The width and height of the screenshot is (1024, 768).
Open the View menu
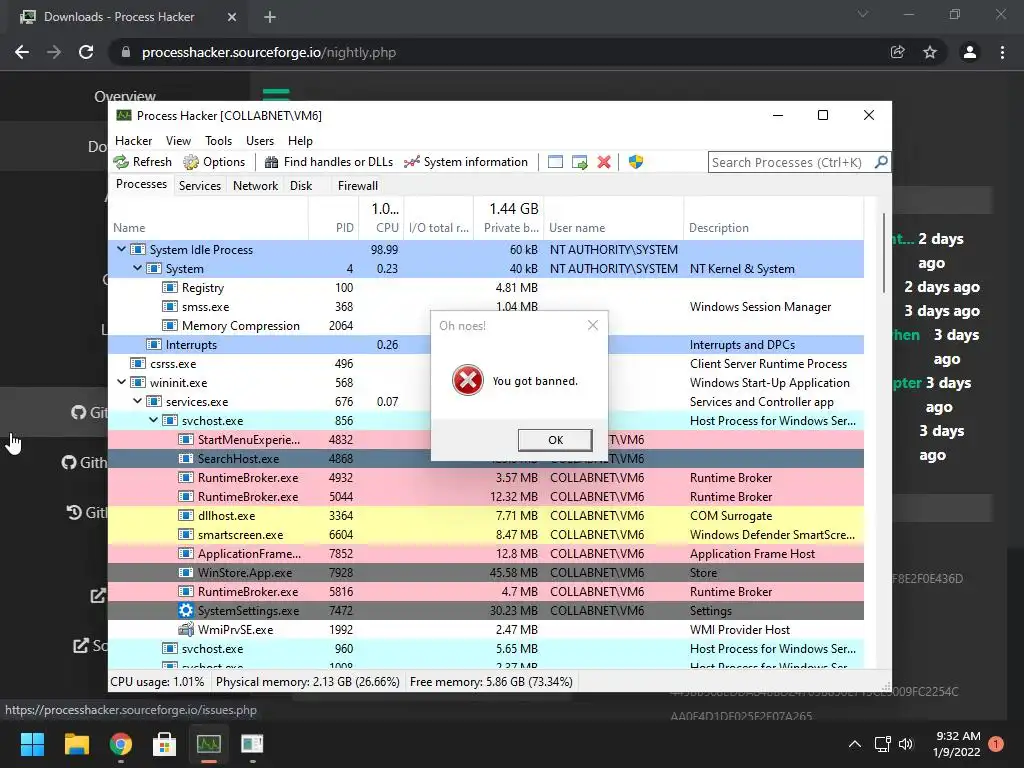click(x=178, y=140)
